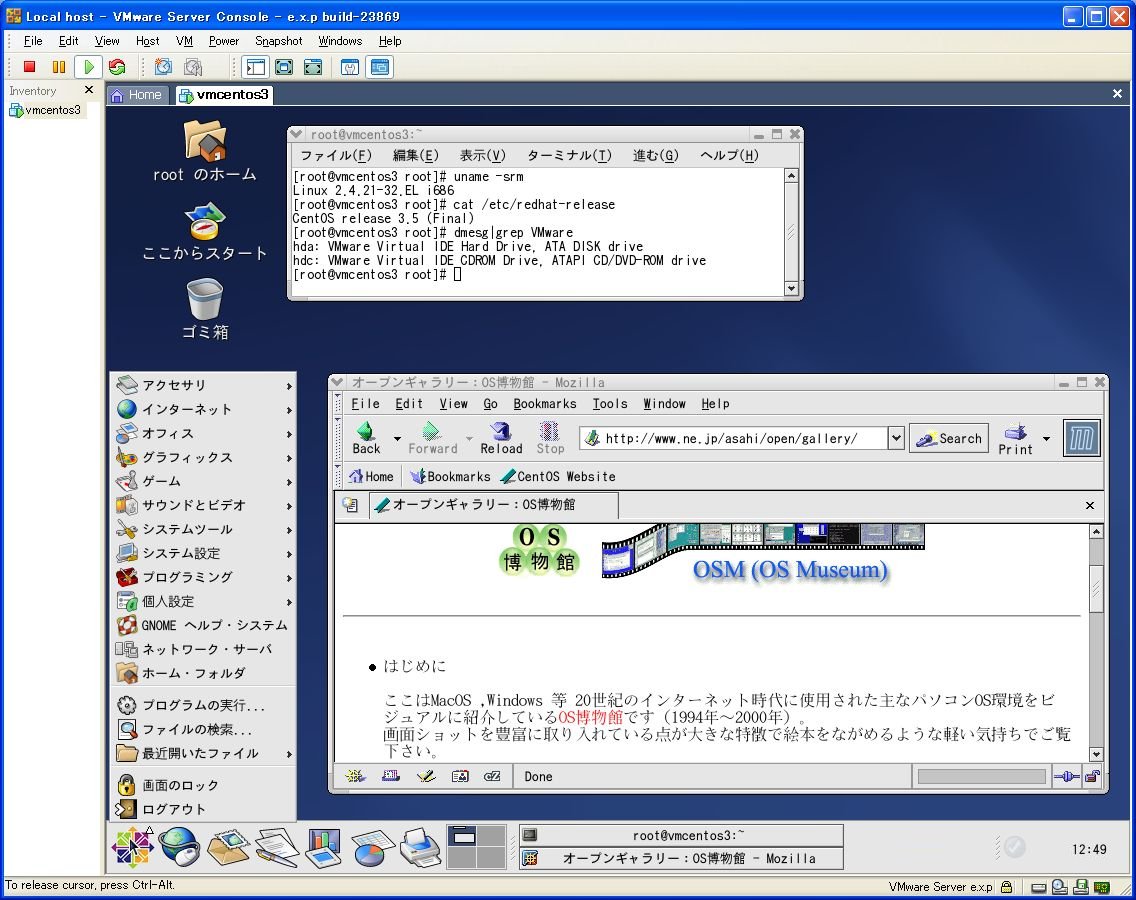Click the terminal scrollbar down arrow
Image resolution: width=1136 pixels, height=900 pixels.
(x=791, y=288)
